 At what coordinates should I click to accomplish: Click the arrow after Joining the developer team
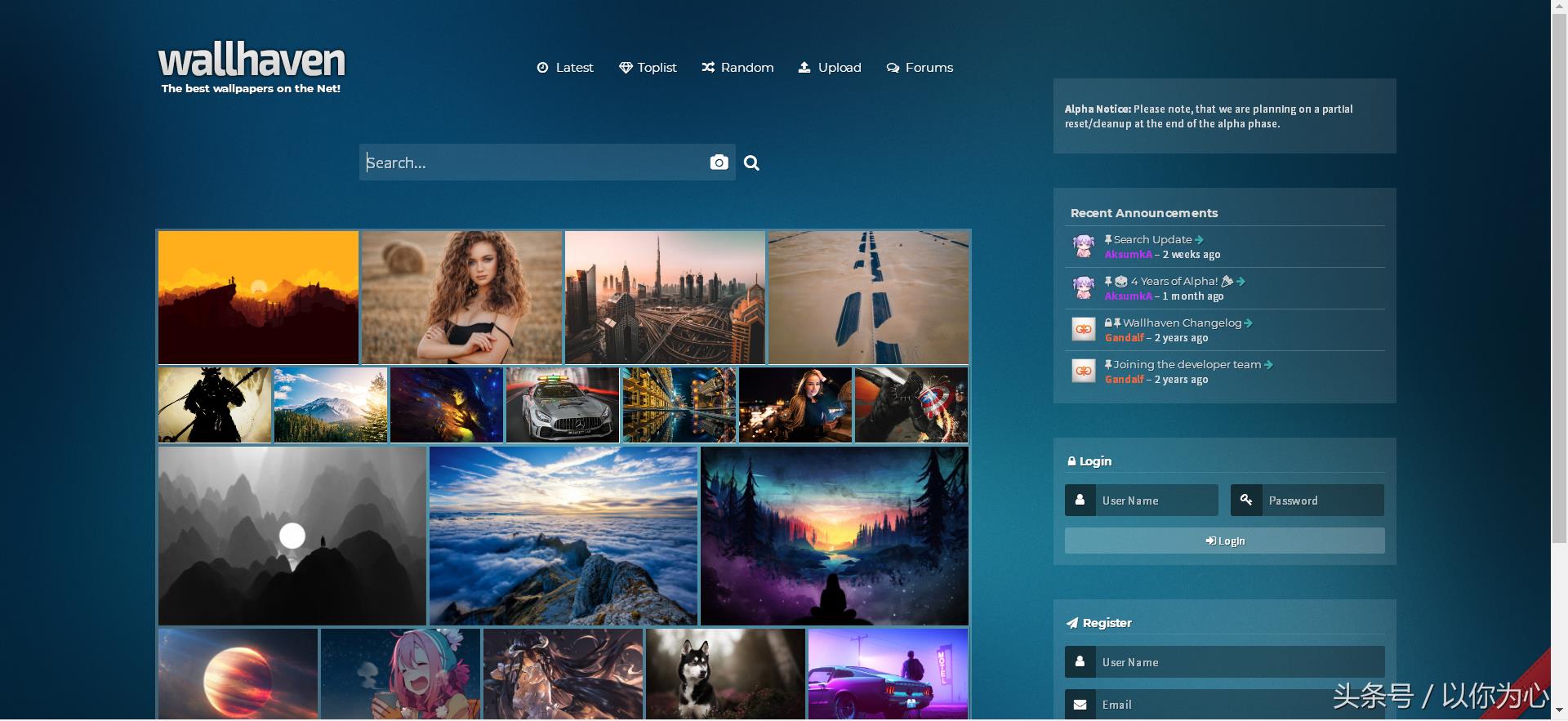point(1268,365)
